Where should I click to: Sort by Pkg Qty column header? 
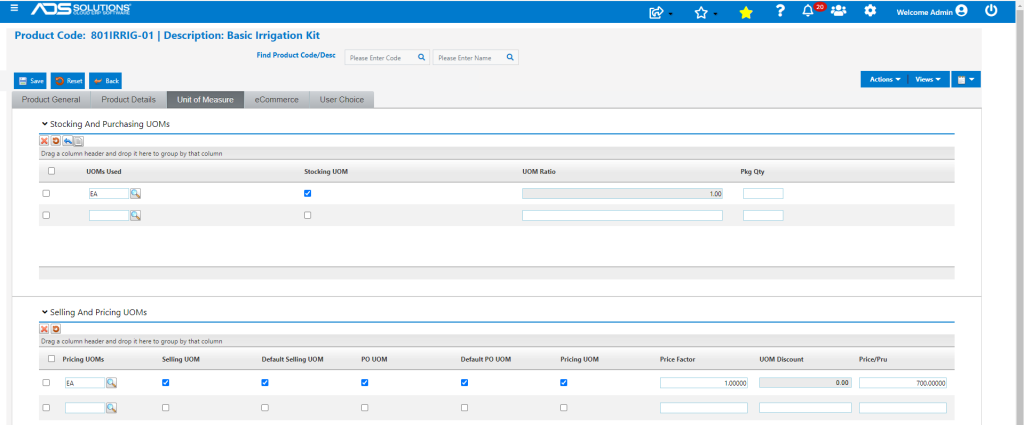coord(752,172)
